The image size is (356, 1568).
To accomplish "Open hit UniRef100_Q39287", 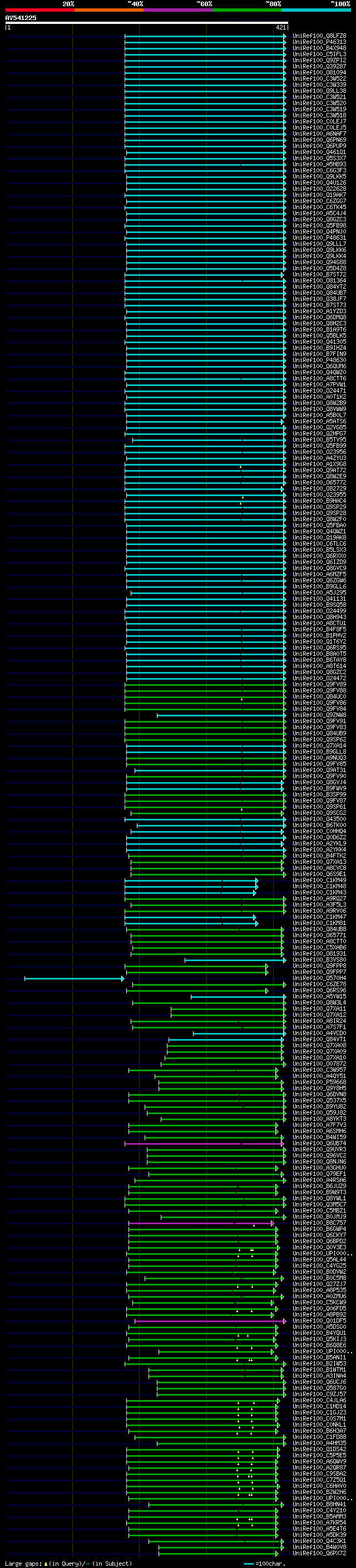I will coord(319,66).
